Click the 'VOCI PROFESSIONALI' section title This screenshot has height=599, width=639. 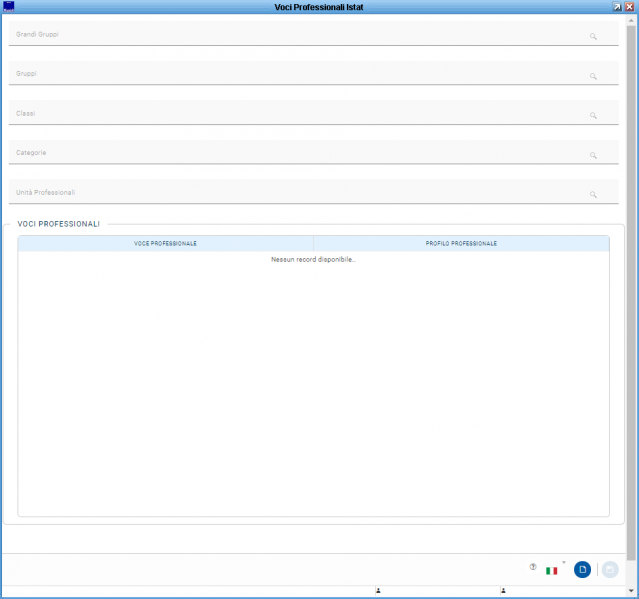(x=59, y=224)
